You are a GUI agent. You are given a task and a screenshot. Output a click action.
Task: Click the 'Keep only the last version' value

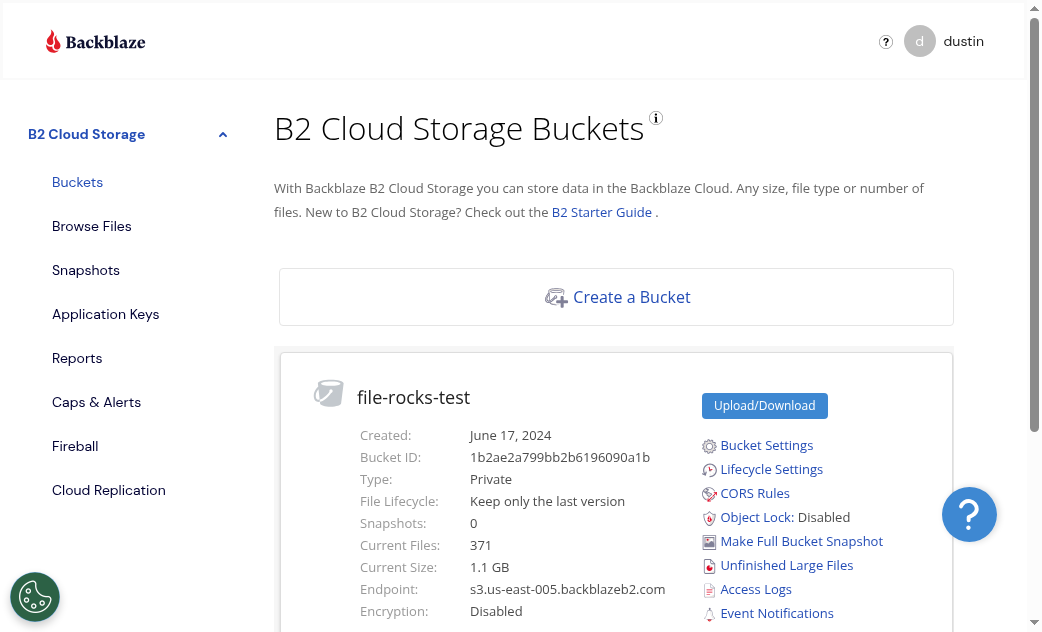(547, 501)
